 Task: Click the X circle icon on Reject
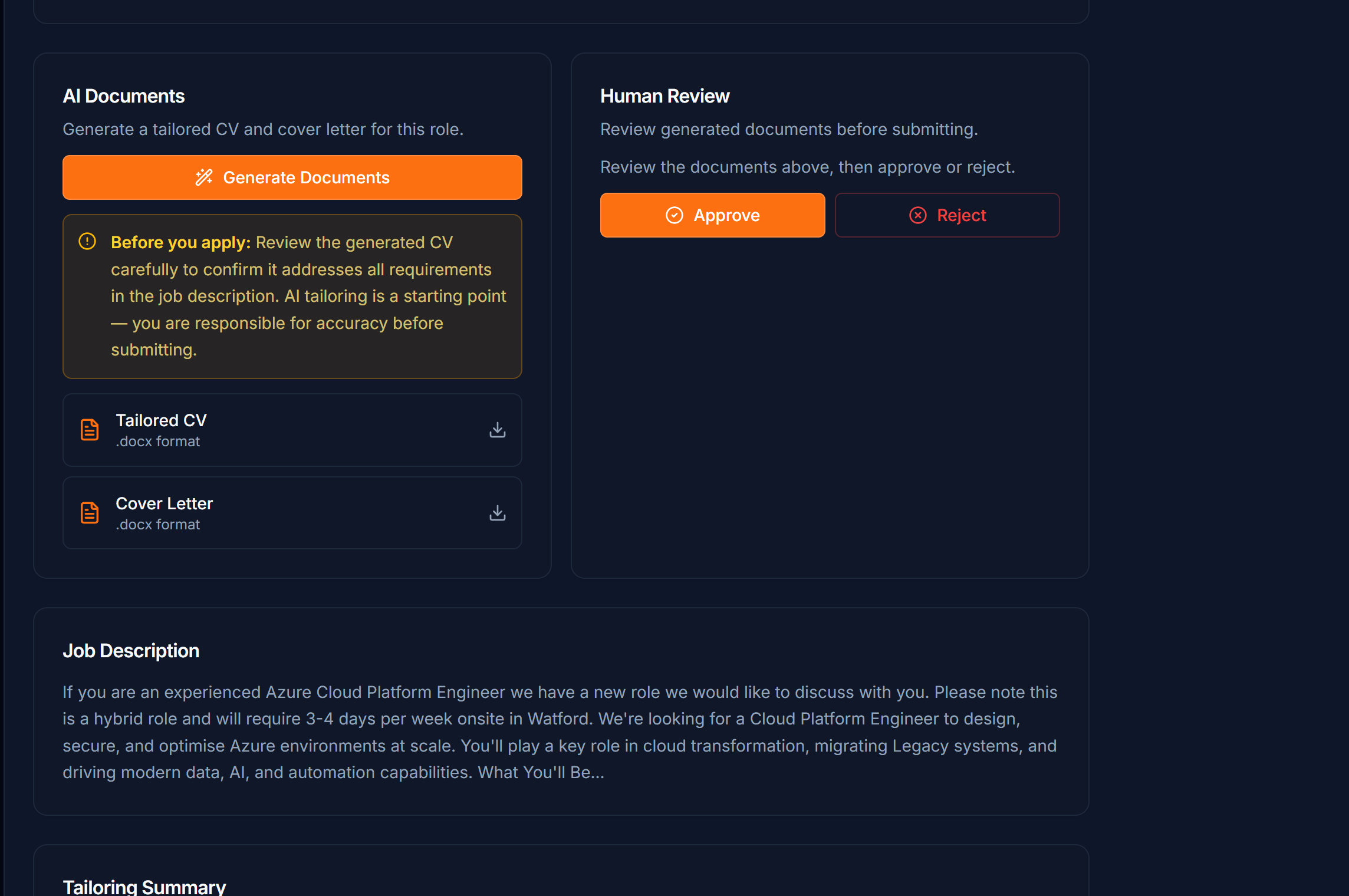point(918,215)
